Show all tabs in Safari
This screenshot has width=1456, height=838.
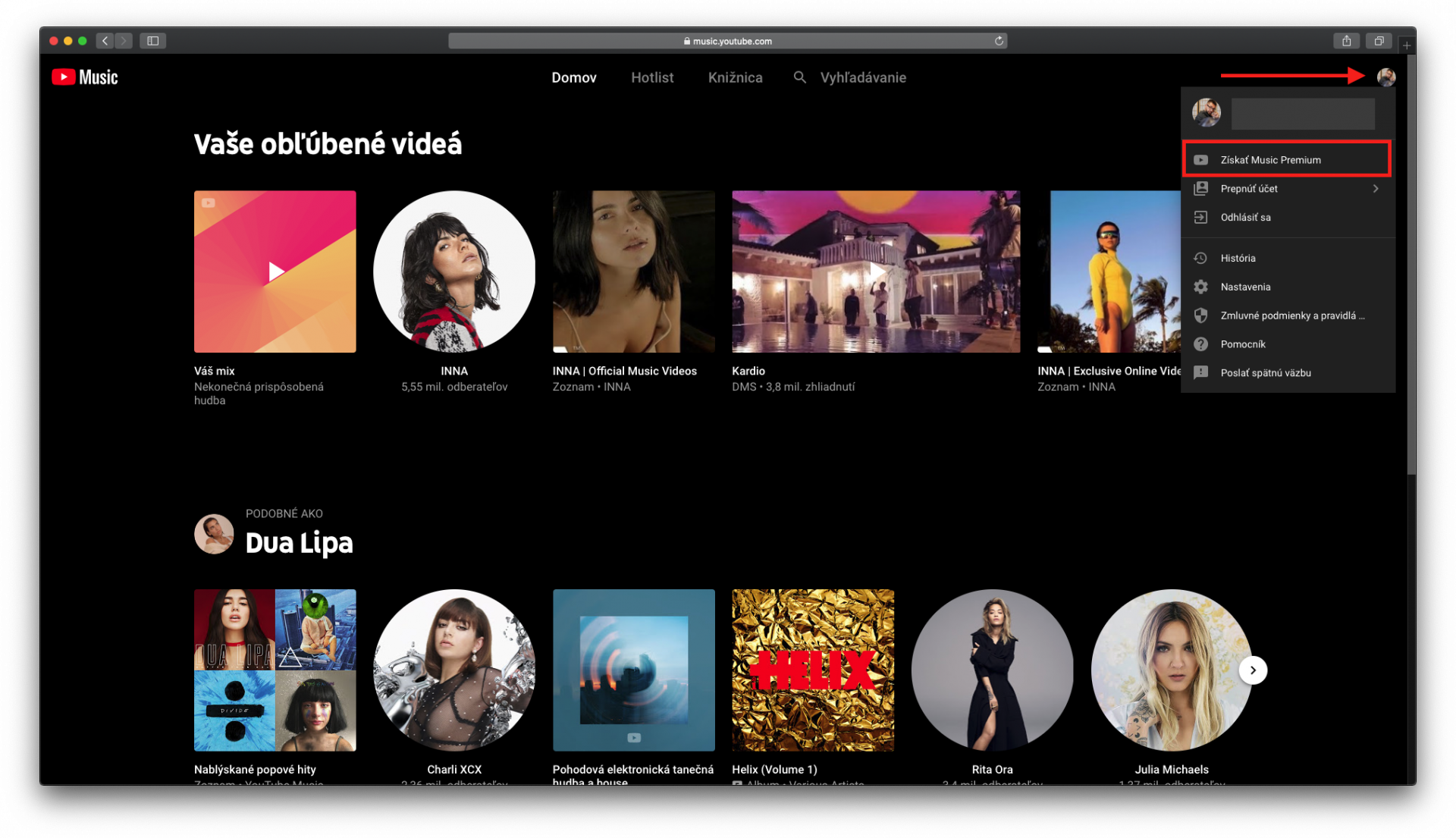[1379, 41]
